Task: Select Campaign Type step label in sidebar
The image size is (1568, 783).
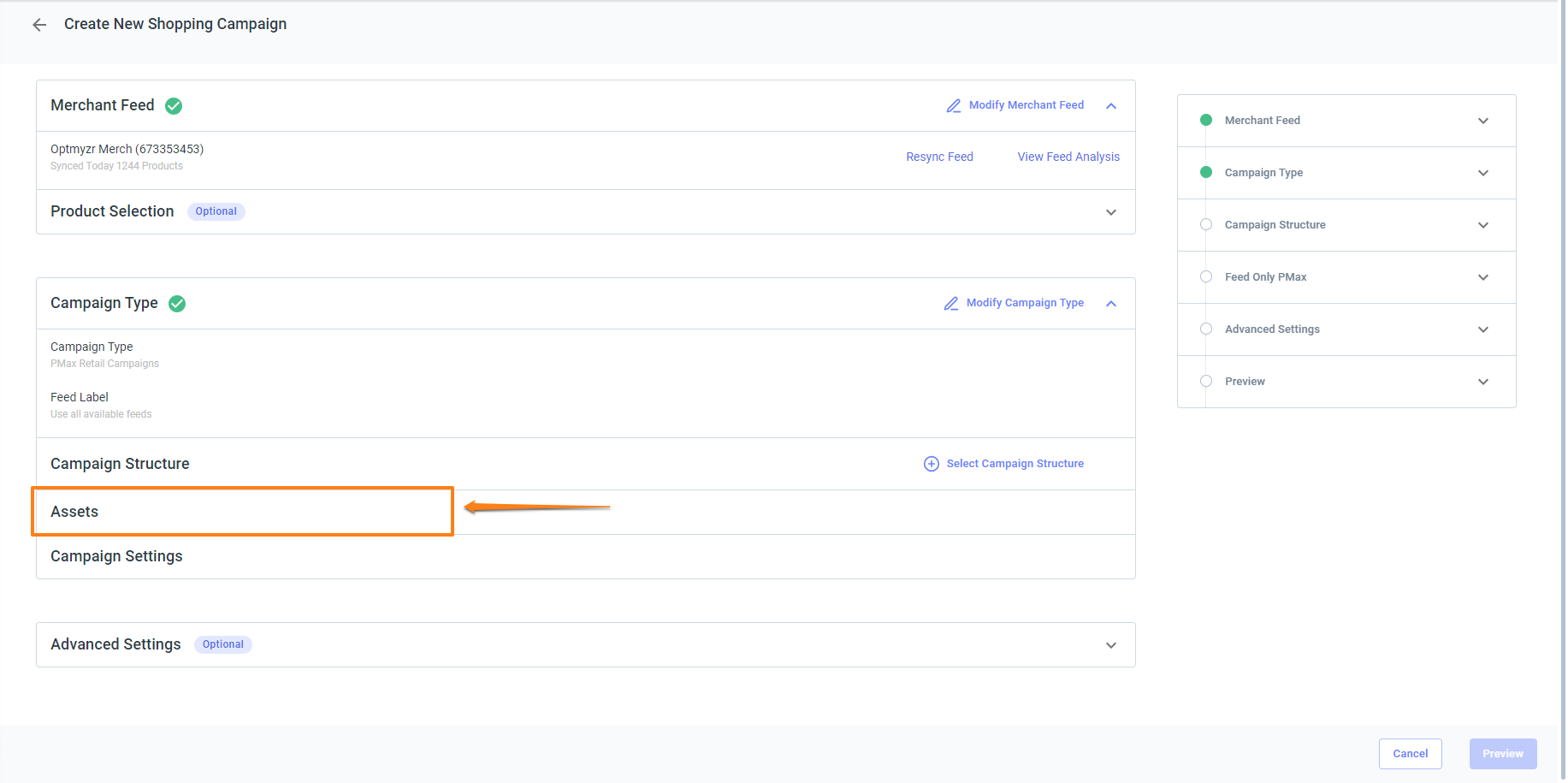Action: pyautogui.click(x=1263, y=173)
